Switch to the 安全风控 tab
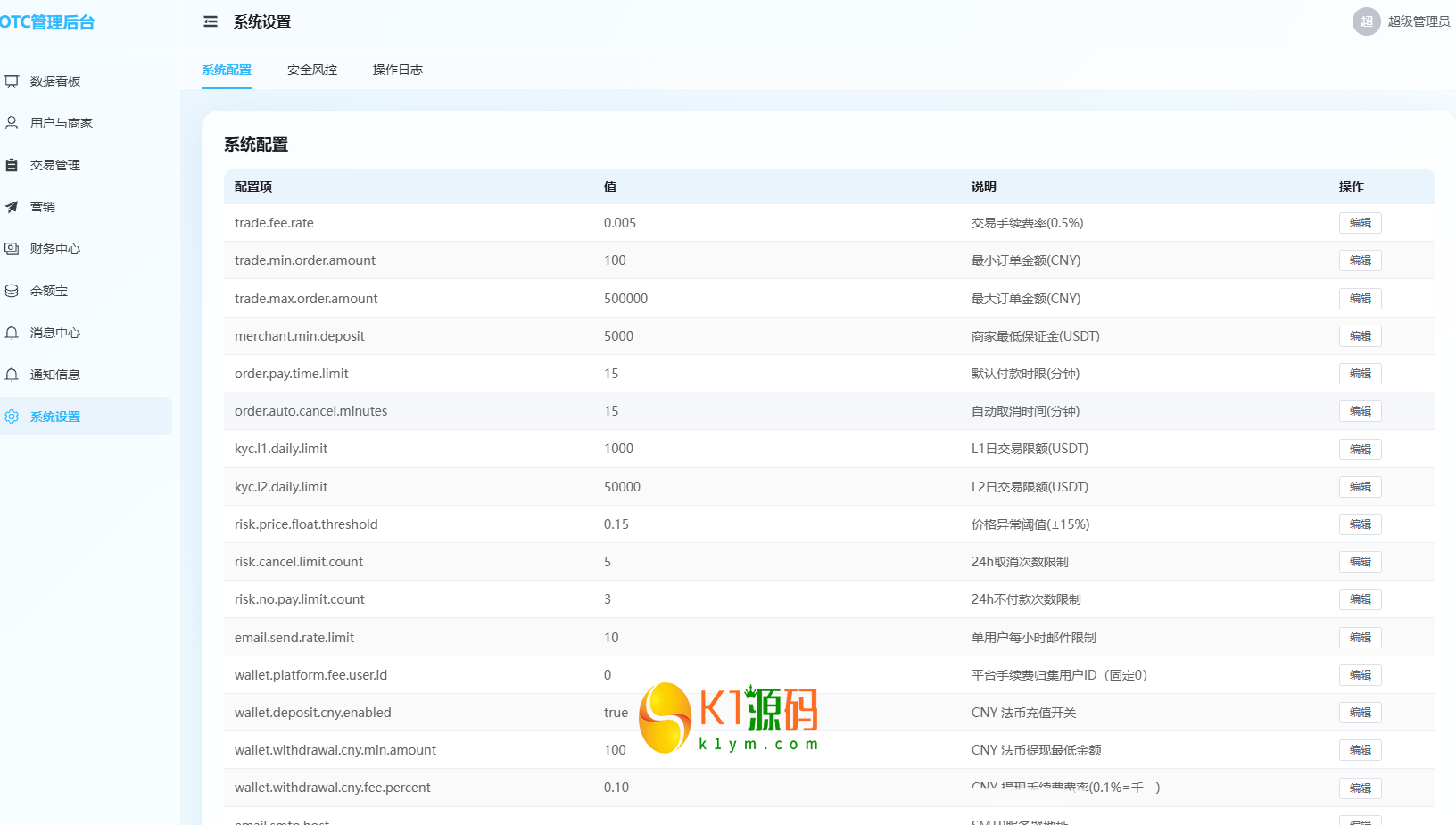The image size is (1456, 825). coord(312,70)
